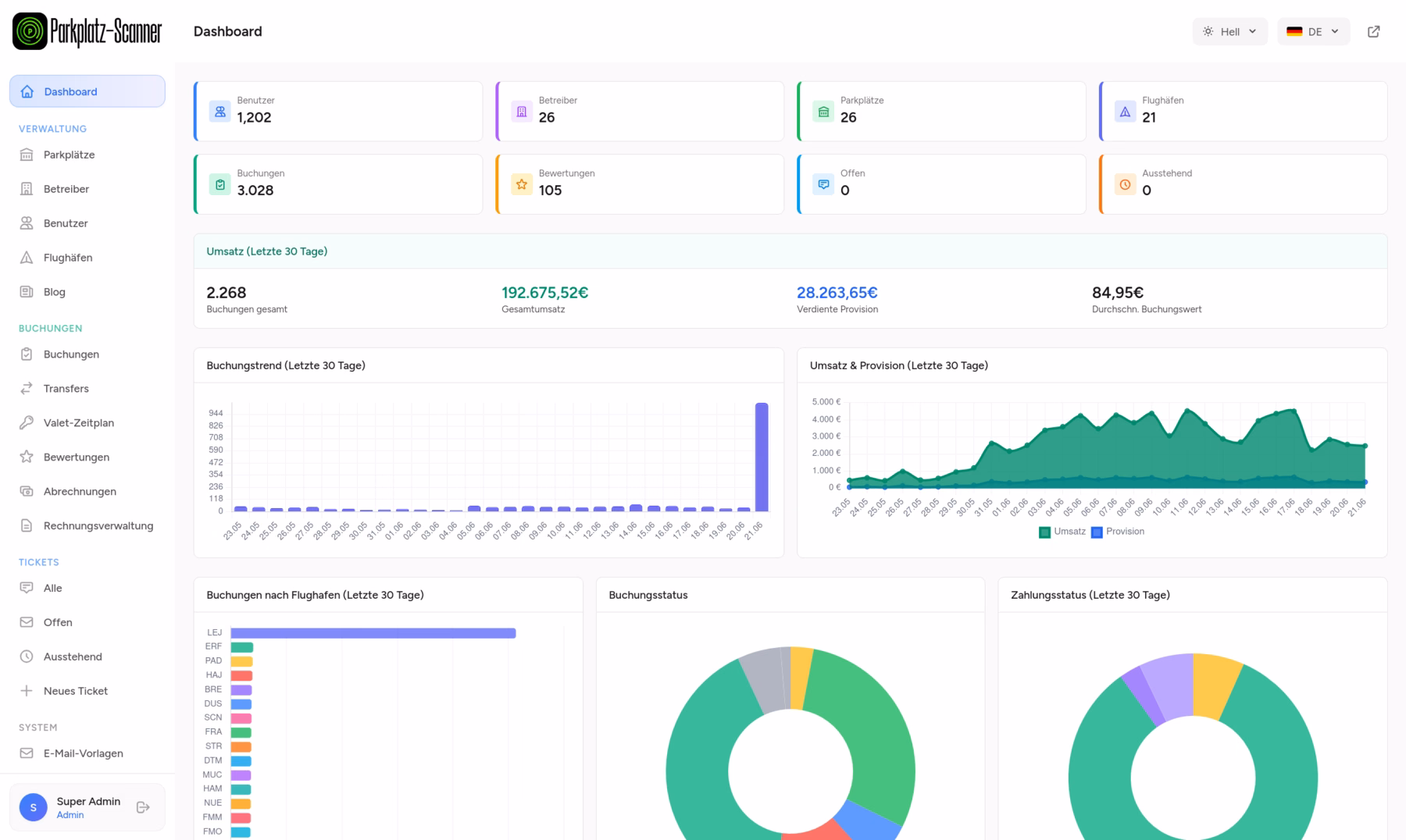Open the Alle tickets link

click(87, 588)
